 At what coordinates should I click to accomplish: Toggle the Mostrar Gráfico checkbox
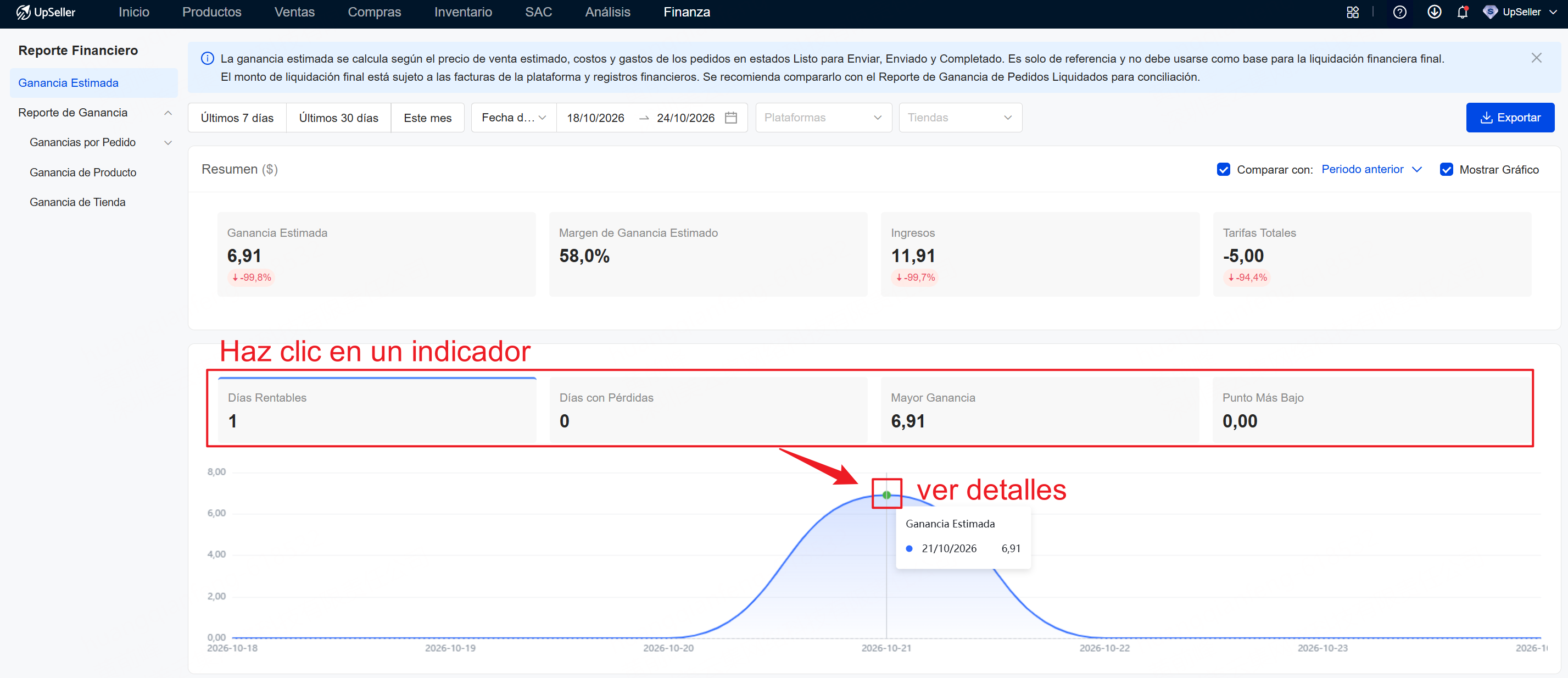(1446, 169)
